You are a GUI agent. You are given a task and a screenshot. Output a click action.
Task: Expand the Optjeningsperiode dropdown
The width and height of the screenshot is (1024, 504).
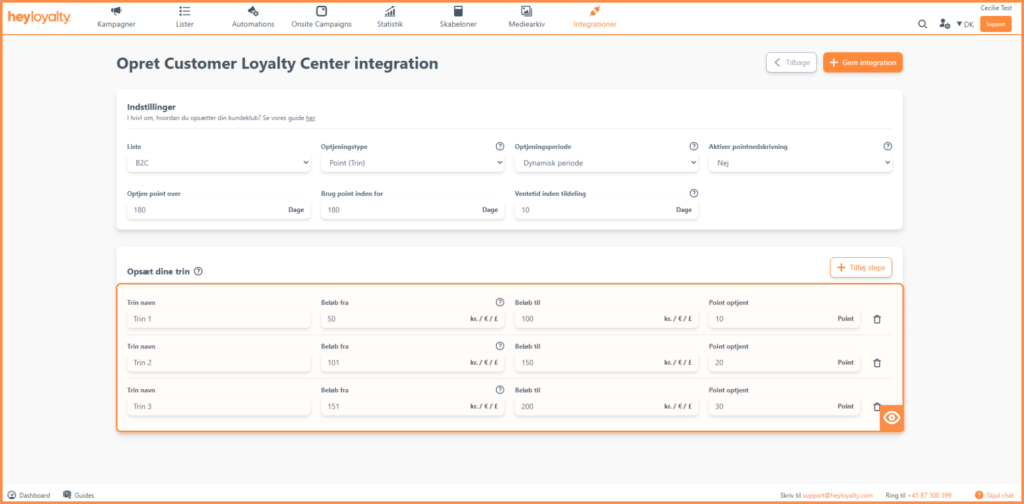(607, 163)
